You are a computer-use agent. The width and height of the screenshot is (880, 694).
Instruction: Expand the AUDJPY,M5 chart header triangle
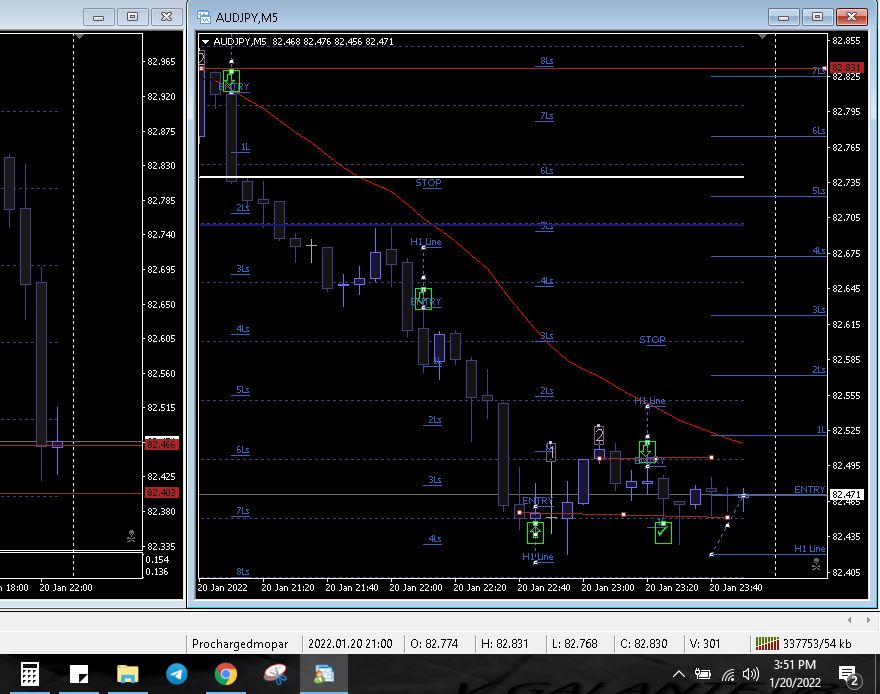tap(205, 41)
